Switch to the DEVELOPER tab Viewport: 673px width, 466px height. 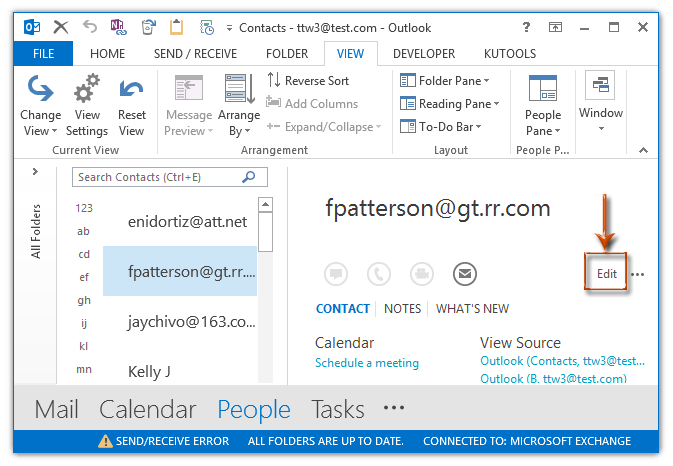pos(424,54)
